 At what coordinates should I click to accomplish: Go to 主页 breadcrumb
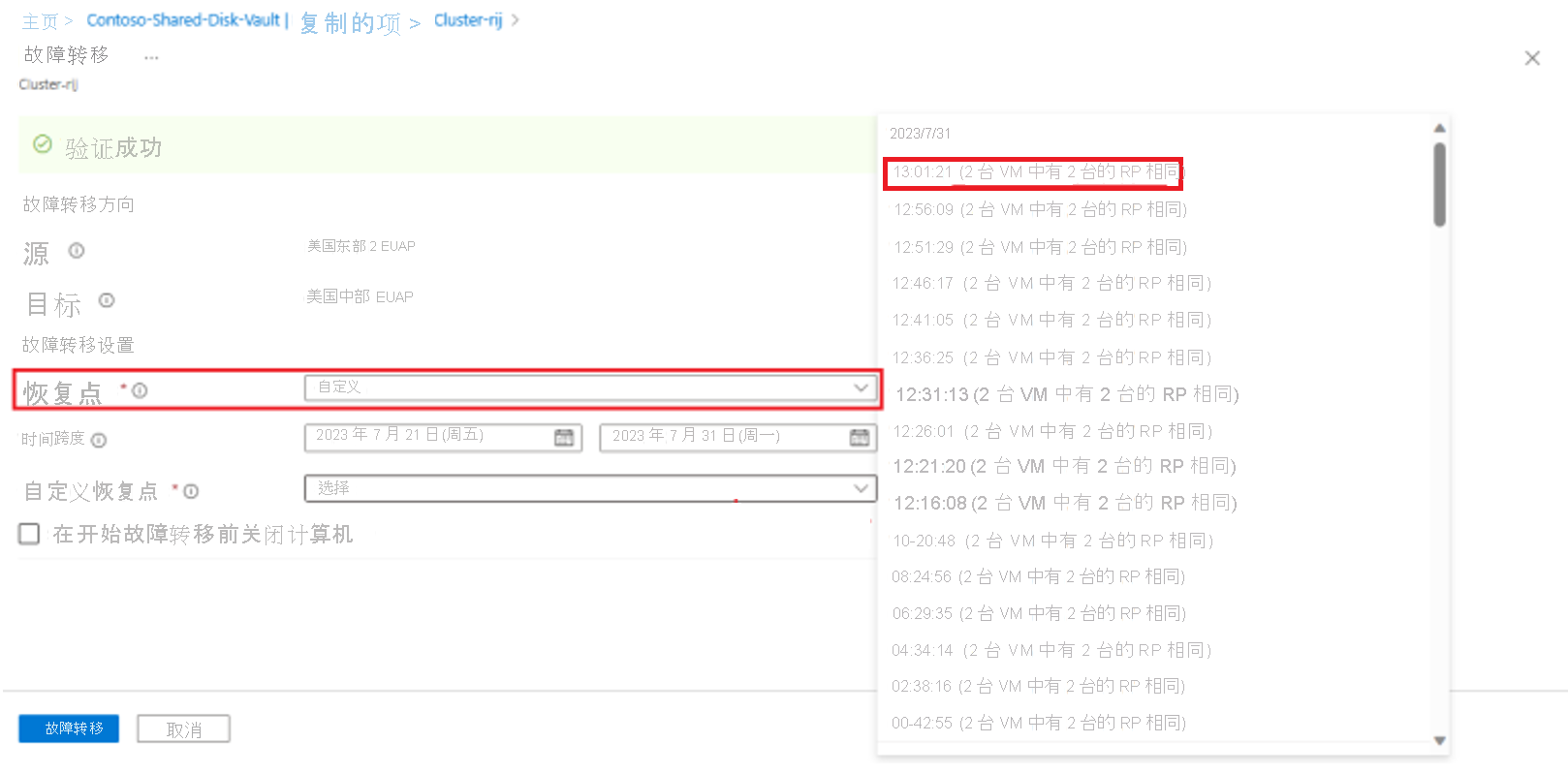pyautogui.click(x=41, y=21)
